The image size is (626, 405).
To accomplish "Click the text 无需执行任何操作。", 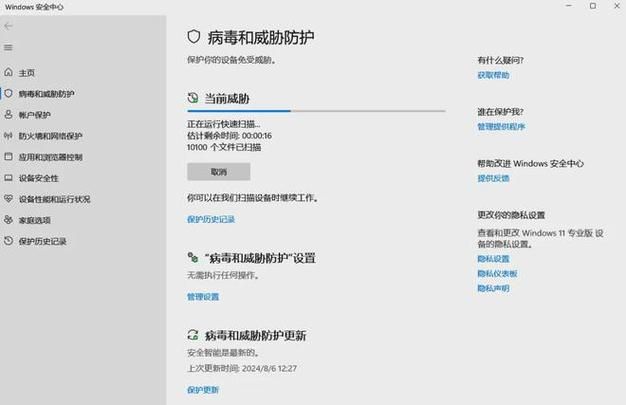I will pyautogui.click(x=223, y=275).
